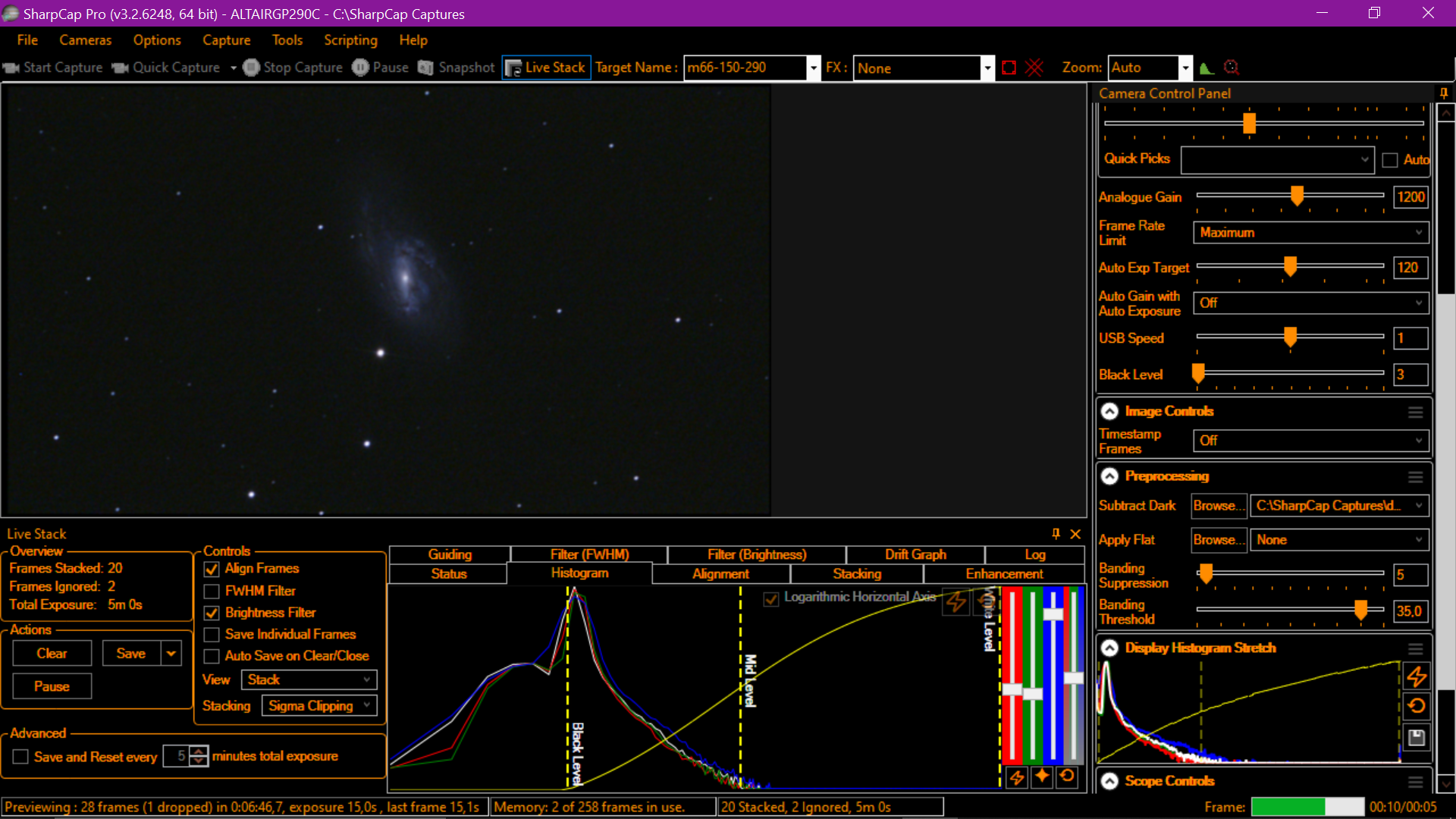The height and width of the screenshot is (819, 1456).
Task: Click the Save button in Actions
Action: [130, 654]
